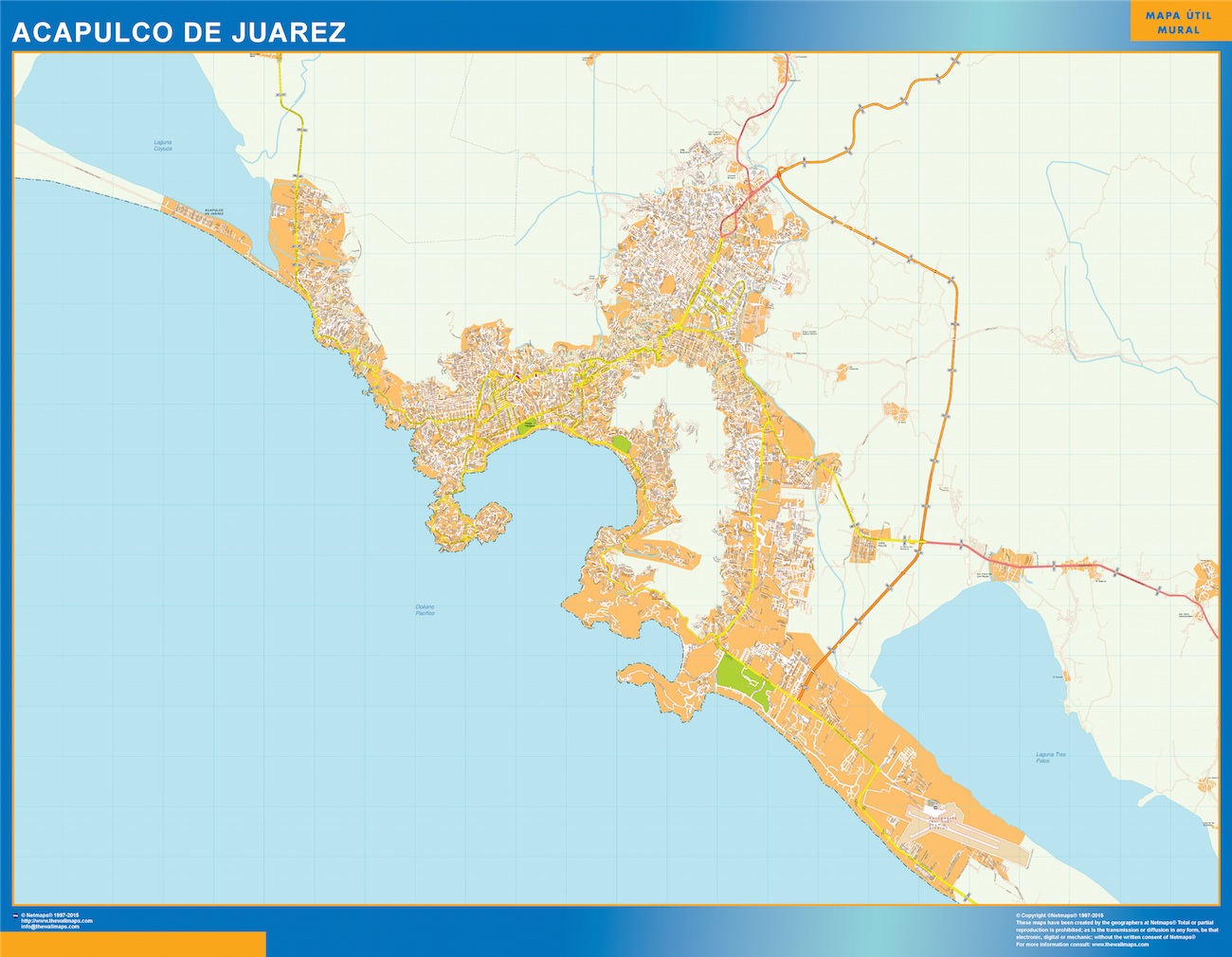This screenshot has width=1232, height=957.
Task: Click the oval green park on the bay's east shore
Action: 622,443
